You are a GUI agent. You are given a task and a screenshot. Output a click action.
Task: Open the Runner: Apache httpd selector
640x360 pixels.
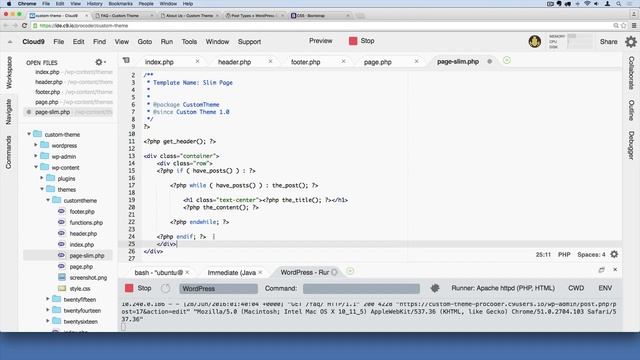point(503,288)
